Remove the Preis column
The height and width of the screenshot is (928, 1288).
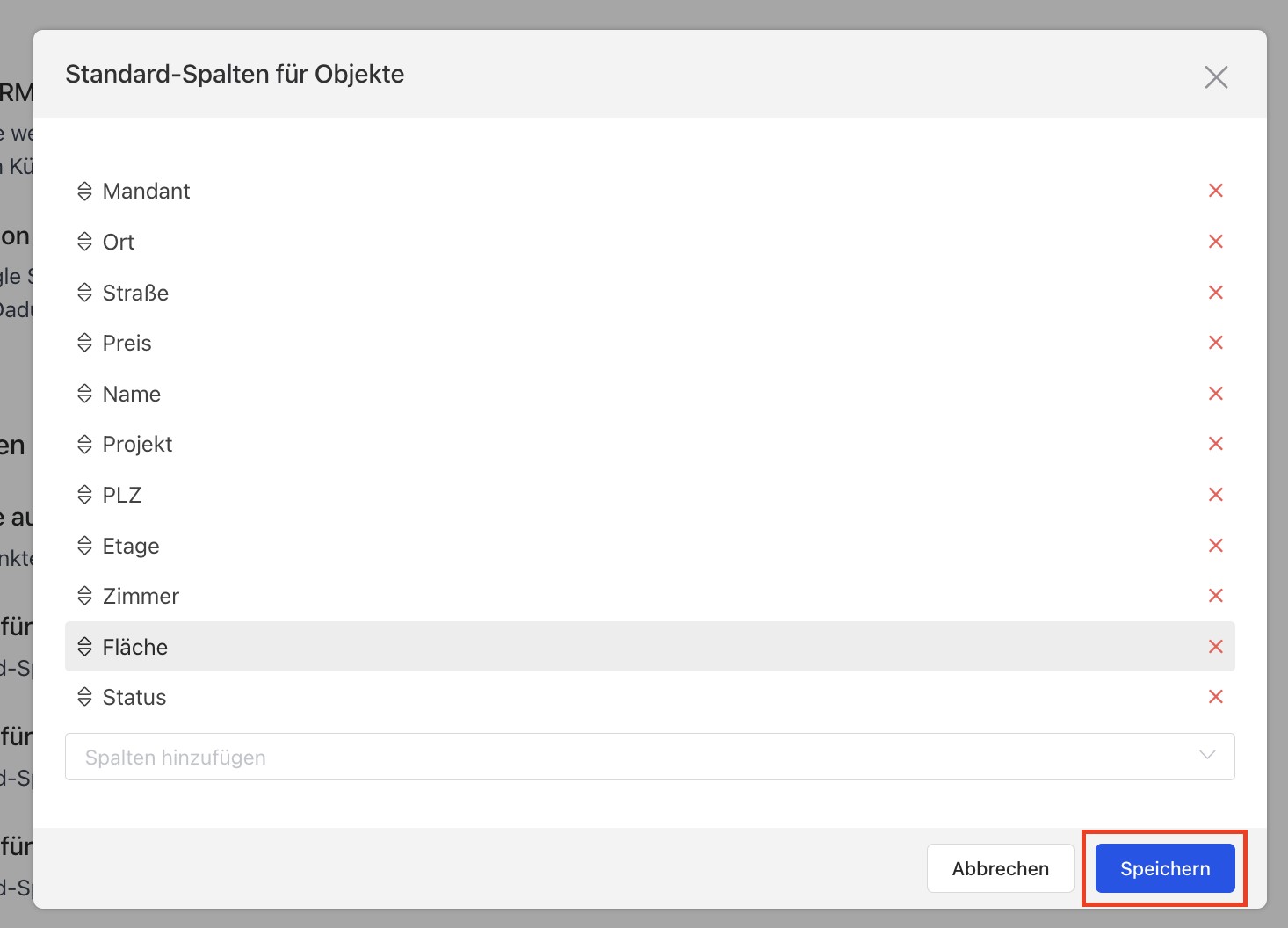click(1216, 343)
